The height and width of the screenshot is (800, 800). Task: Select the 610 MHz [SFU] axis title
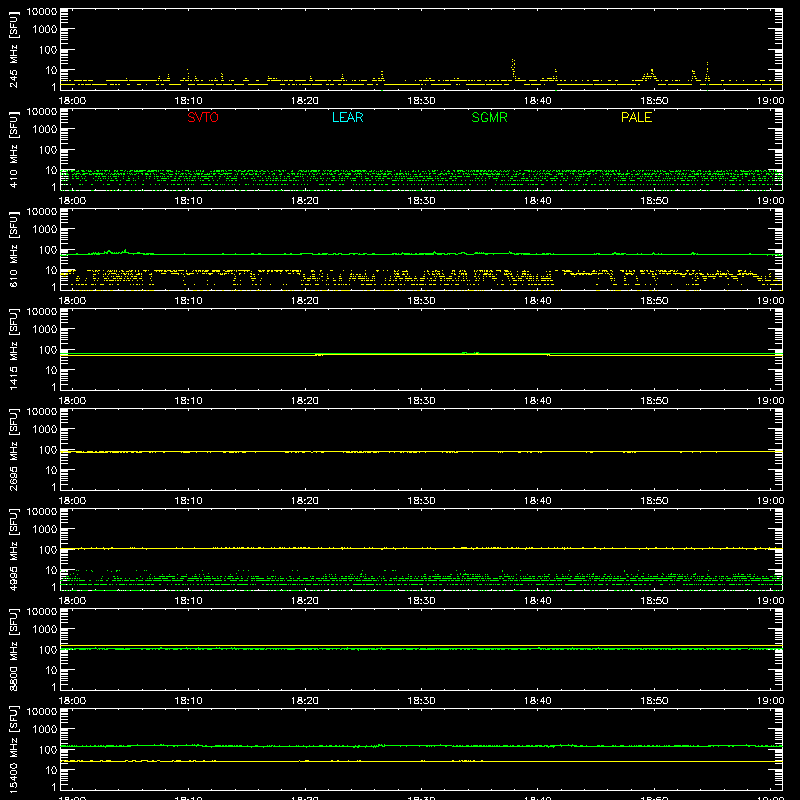click(x=13, y=249)
